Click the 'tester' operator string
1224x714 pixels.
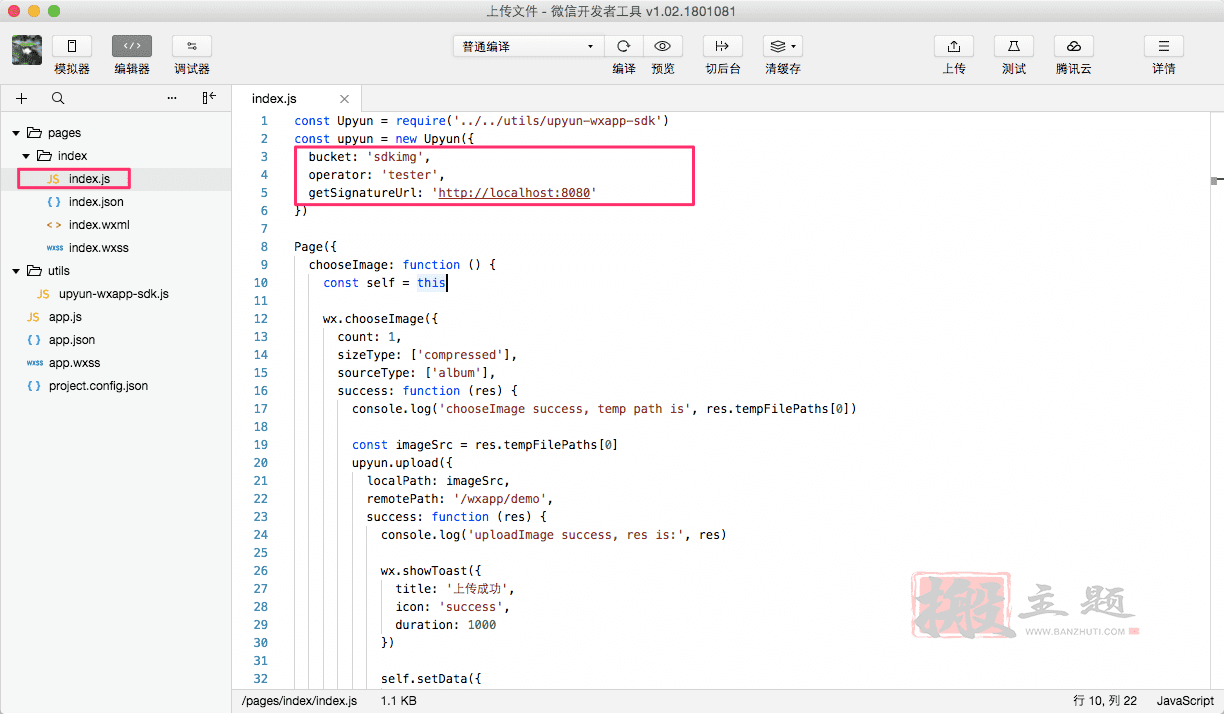pos(409,175)
